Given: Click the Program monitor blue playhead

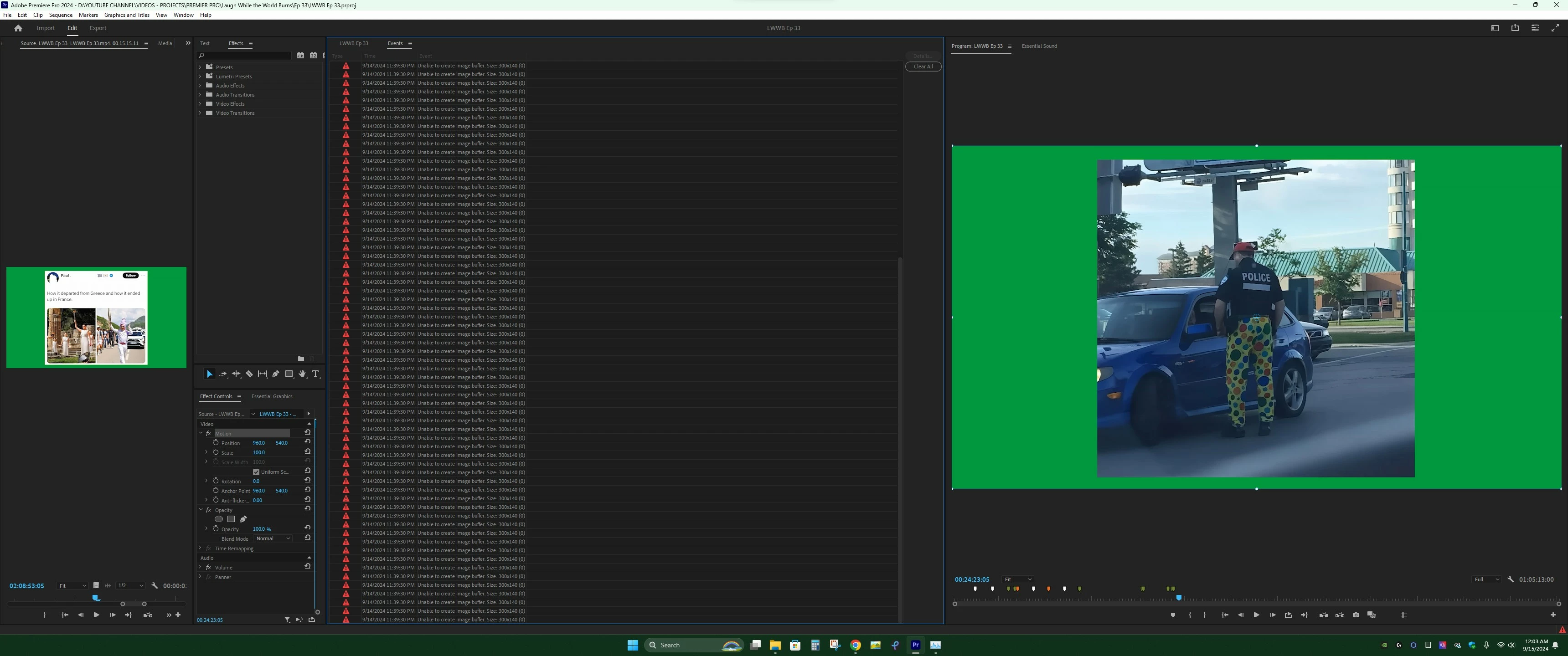Looking at the screenshot, I should click(x=1178, y=598).
